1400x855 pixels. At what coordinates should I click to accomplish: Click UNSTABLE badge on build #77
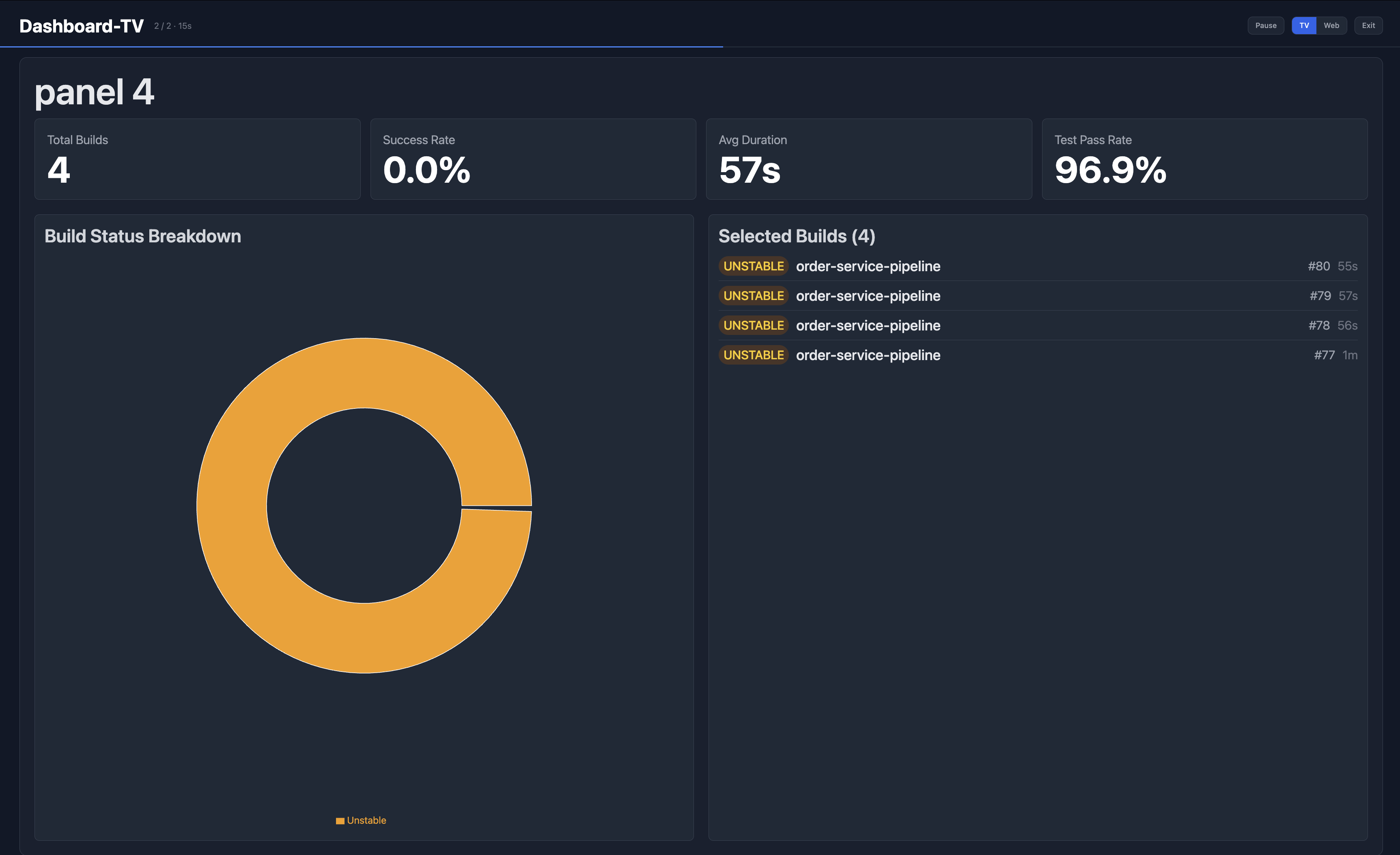(x=753, y=355)
